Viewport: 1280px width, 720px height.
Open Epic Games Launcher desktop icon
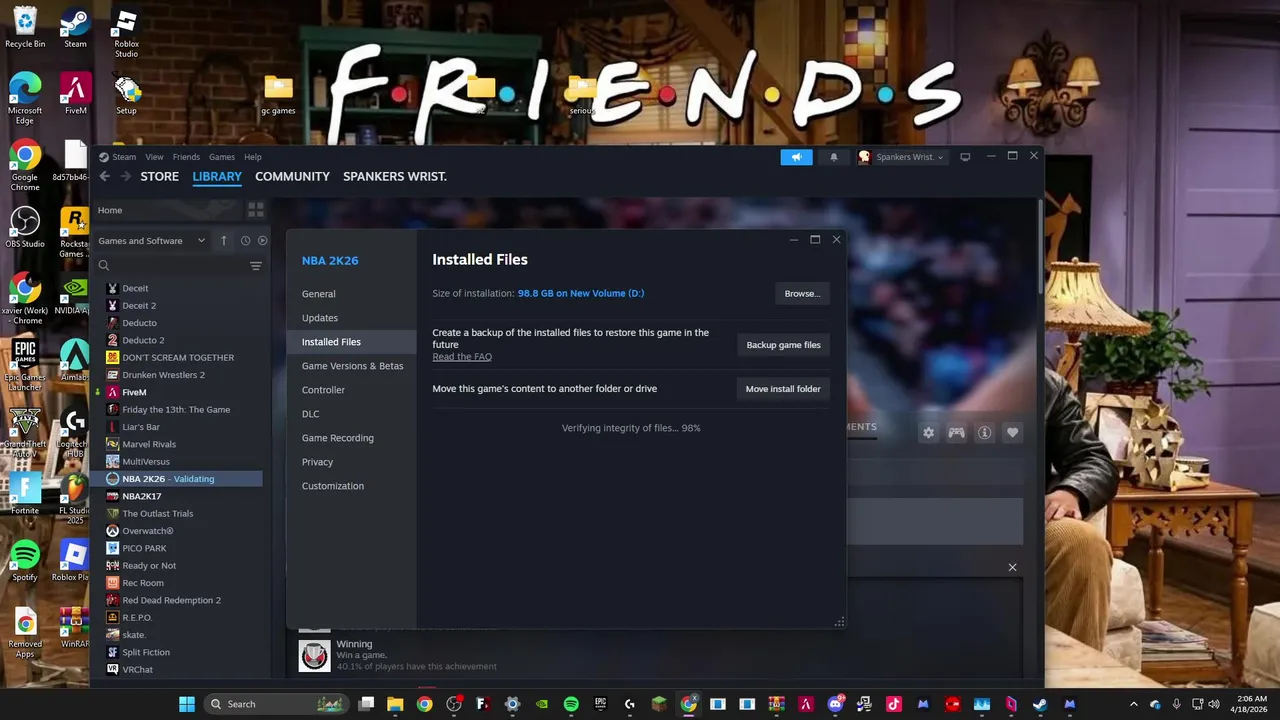pyautogui.click(x=25, y=364)
